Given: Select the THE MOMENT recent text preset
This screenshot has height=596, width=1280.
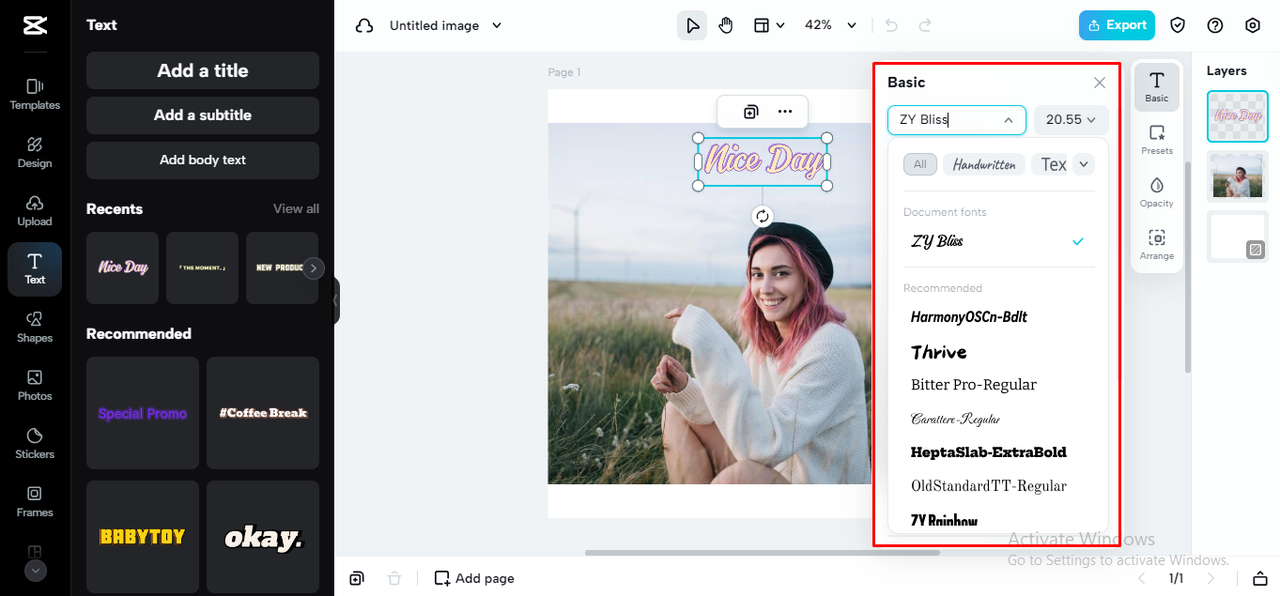Looking at the screenshot, I should [202, 268].
